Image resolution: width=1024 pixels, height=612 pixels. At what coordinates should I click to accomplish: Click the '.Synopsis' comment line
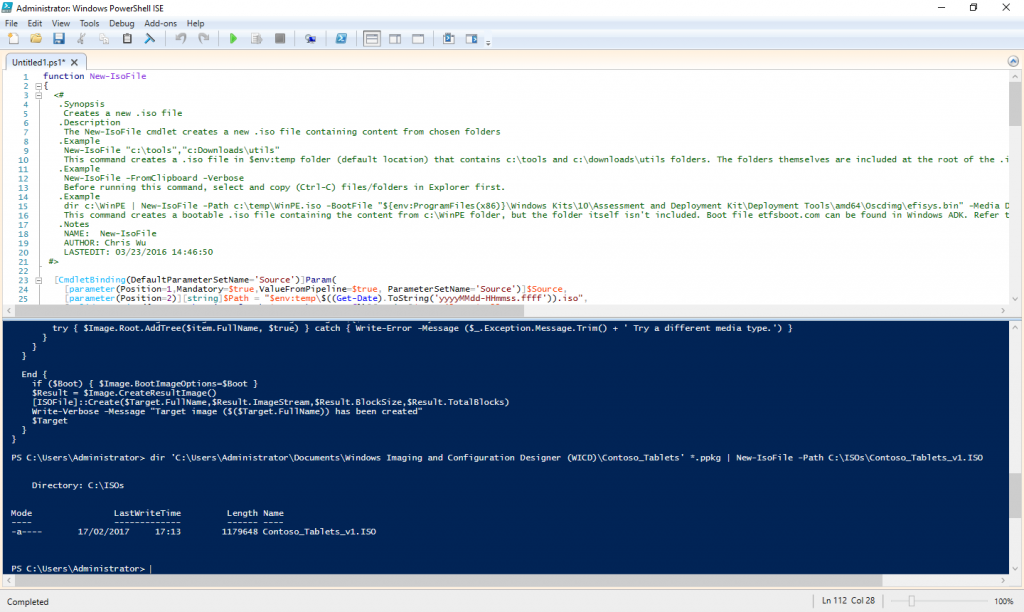click(x=82, y=104)
